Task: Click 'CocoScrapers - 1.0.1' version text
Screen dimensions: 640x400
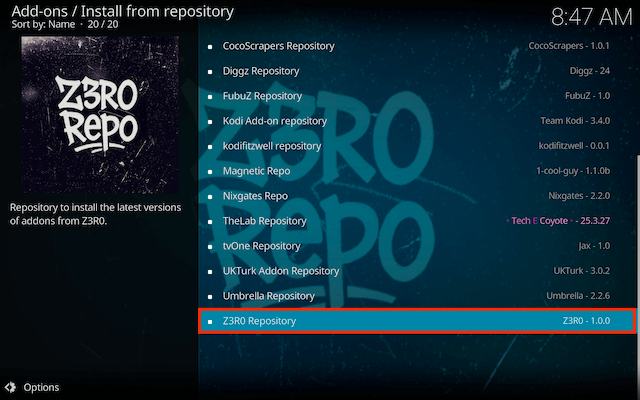Action: tap(569, 46)
